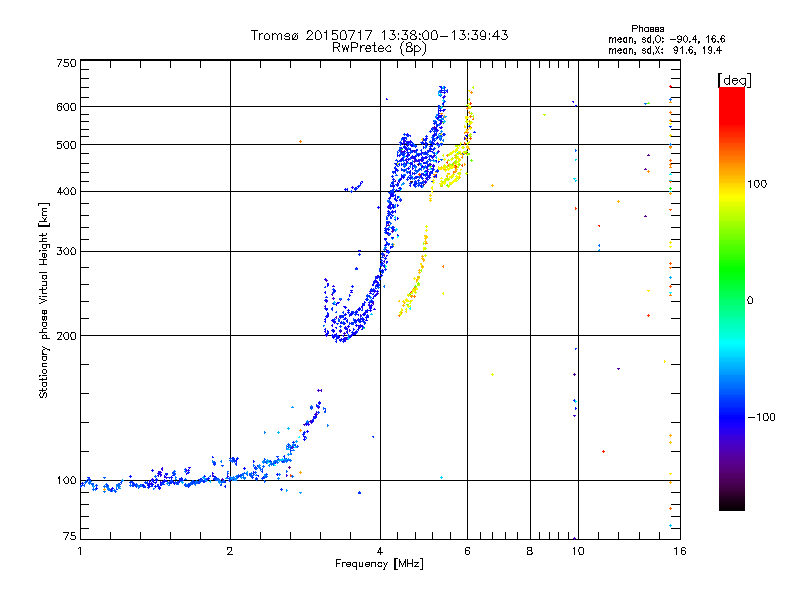
Task: Click the '[deg]' colorbar unit label
Action: (x=734, y=80)
